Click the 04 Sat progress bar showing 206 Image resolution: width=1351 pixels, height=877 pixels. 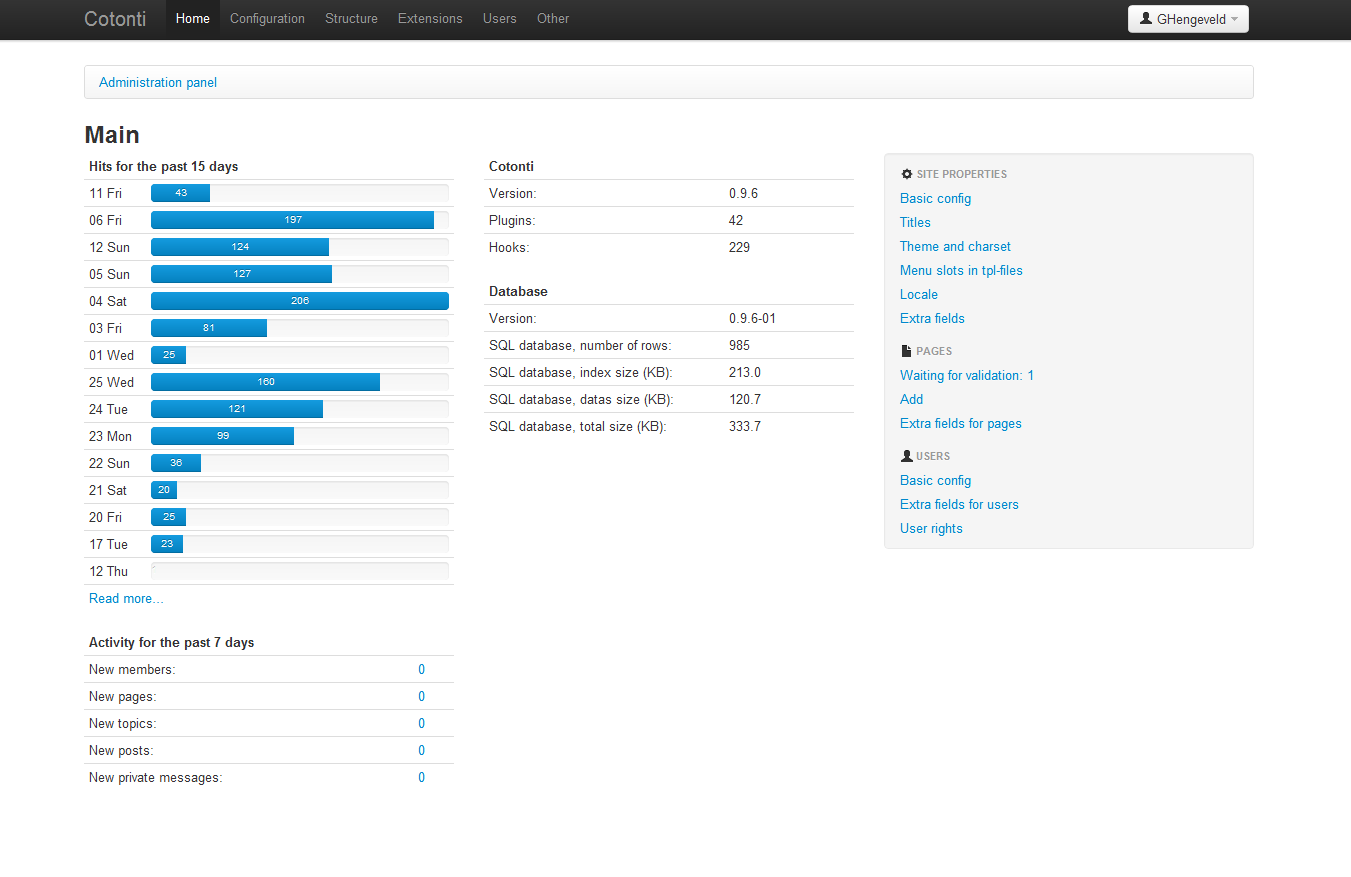coord(300,301)
